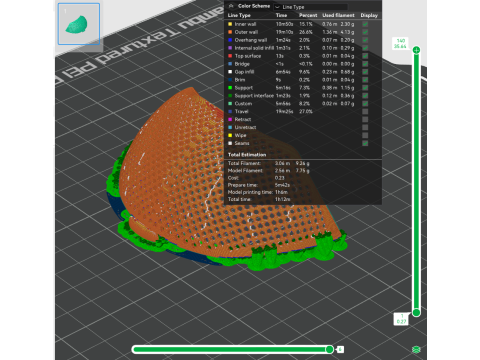
Task: Enable the Travel display checkbox
Action: point(365,111)
